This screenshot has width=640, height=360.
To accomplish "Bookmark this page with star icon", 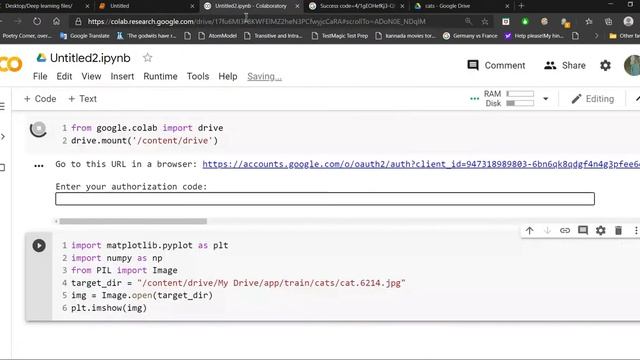I will pos(484,21).
